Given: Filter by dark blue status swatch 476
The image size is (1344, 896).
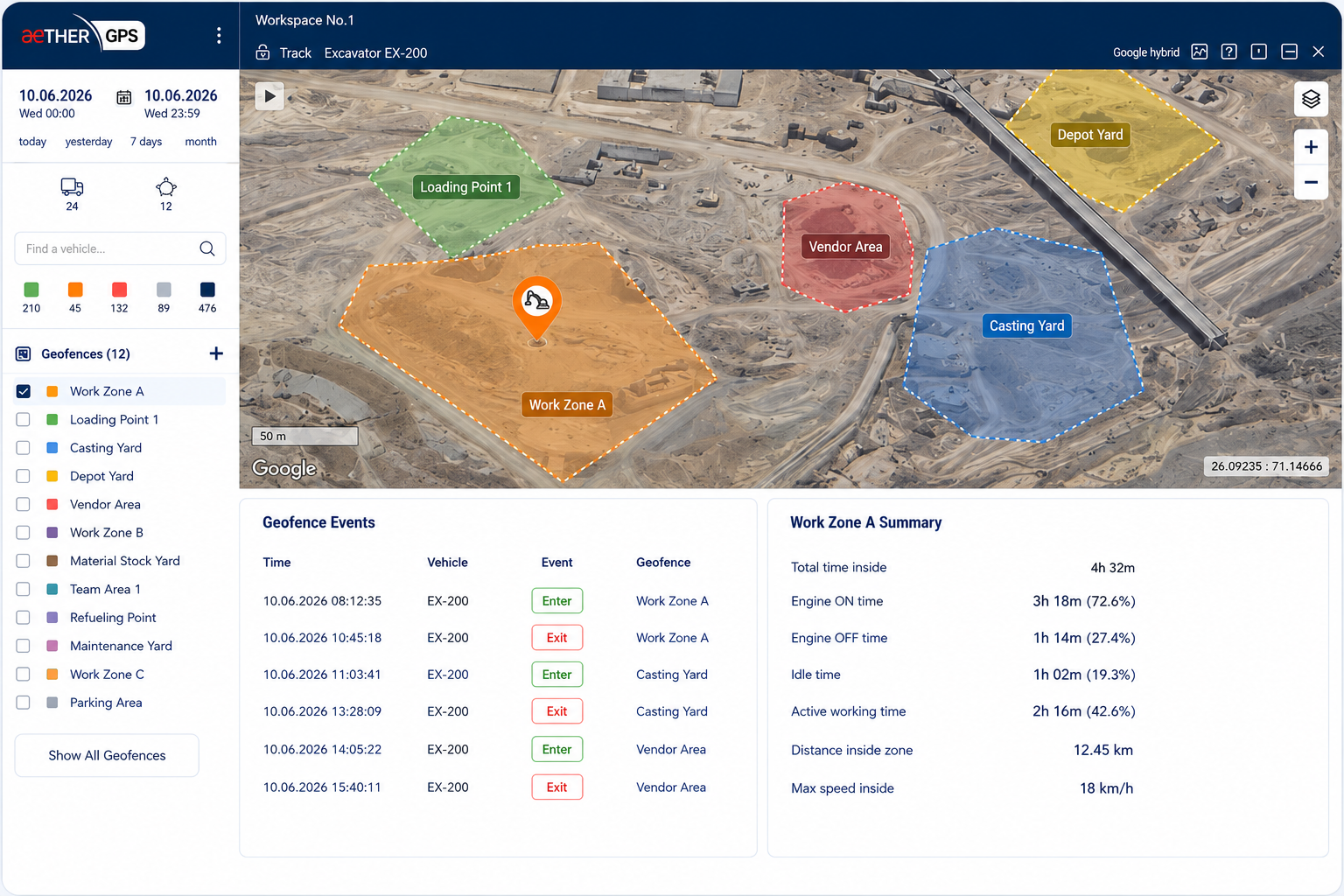Looking at the screenshot, I should point(207,290).
